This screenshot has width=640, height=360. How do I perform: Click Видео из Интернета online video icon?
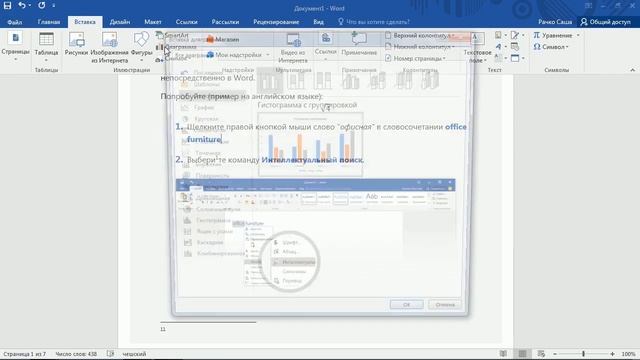pos(293,47)
